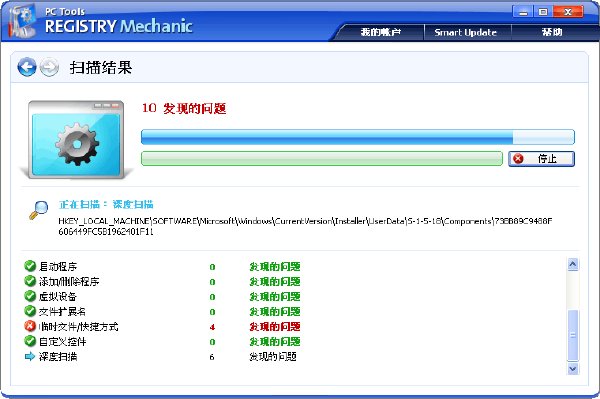Click the 6 count for 深度扫描

212,357
